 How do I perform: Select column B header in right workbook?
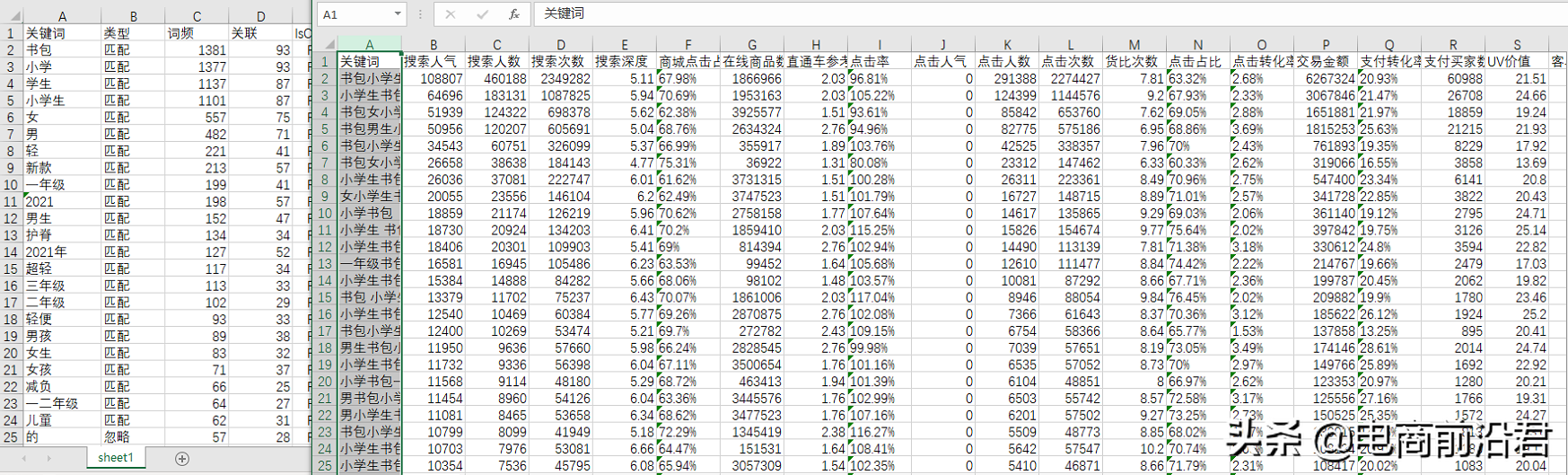click(434, 44)
